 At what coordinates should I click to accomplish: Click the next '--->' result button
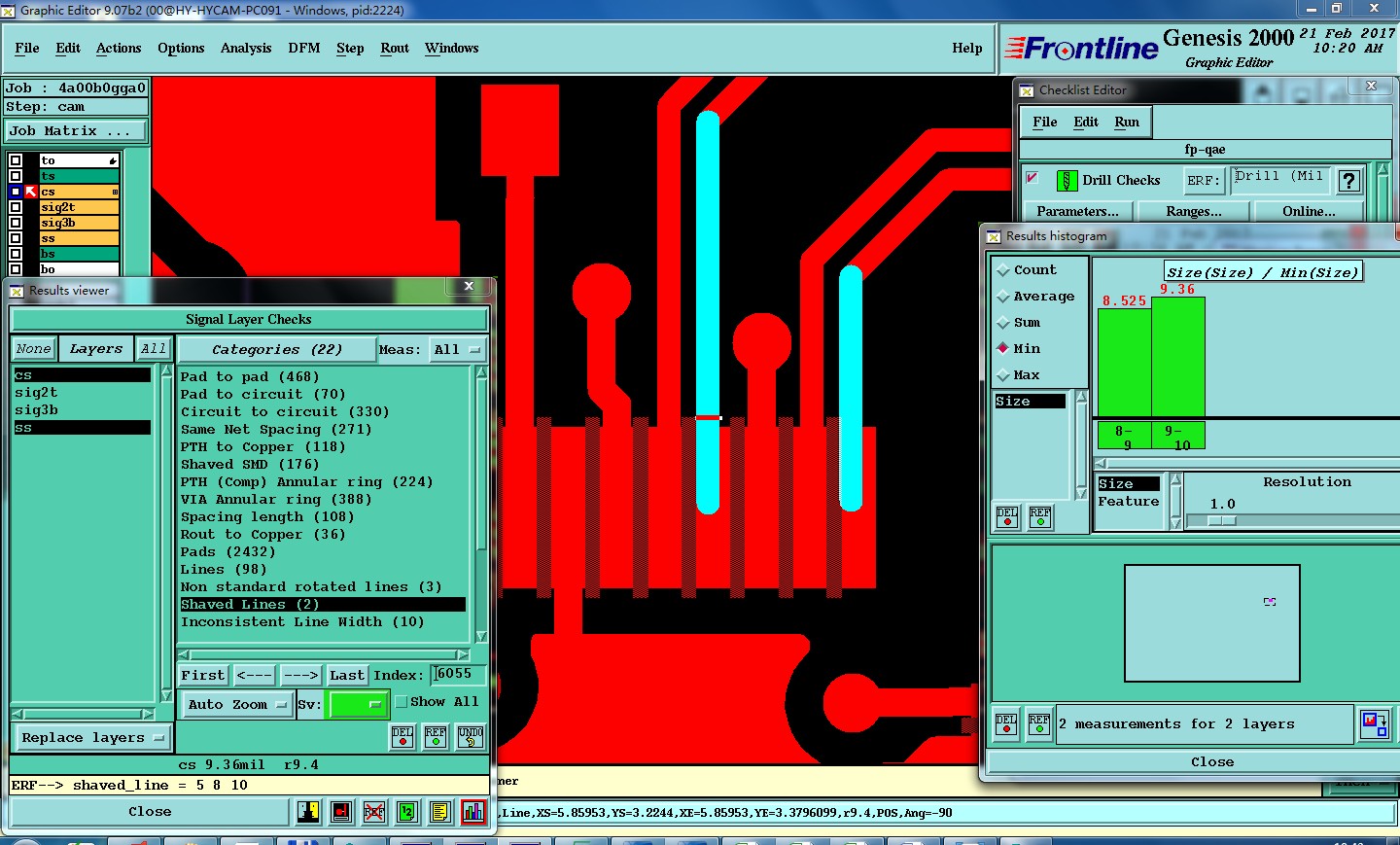(301, 675)
